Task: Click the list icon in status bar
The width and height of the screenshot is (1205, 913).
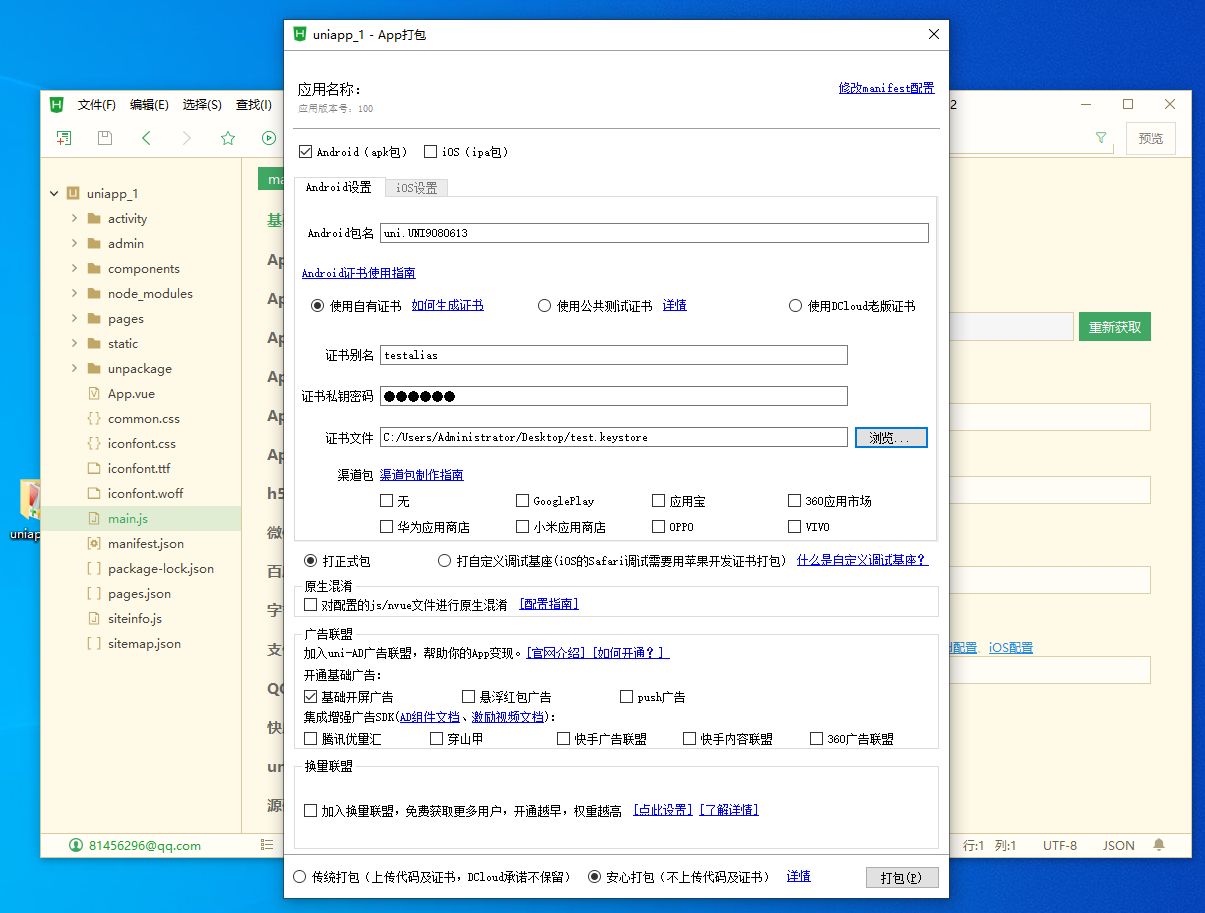Action: (266, 845)
